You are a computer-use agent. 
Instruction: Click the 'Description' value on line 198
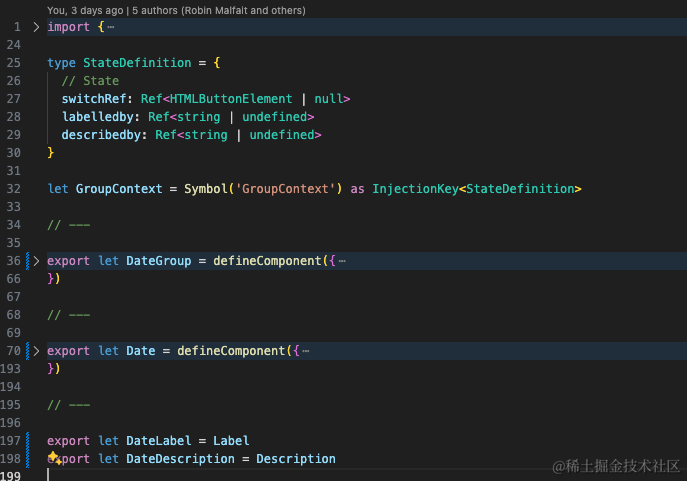(x=296, y=459)
